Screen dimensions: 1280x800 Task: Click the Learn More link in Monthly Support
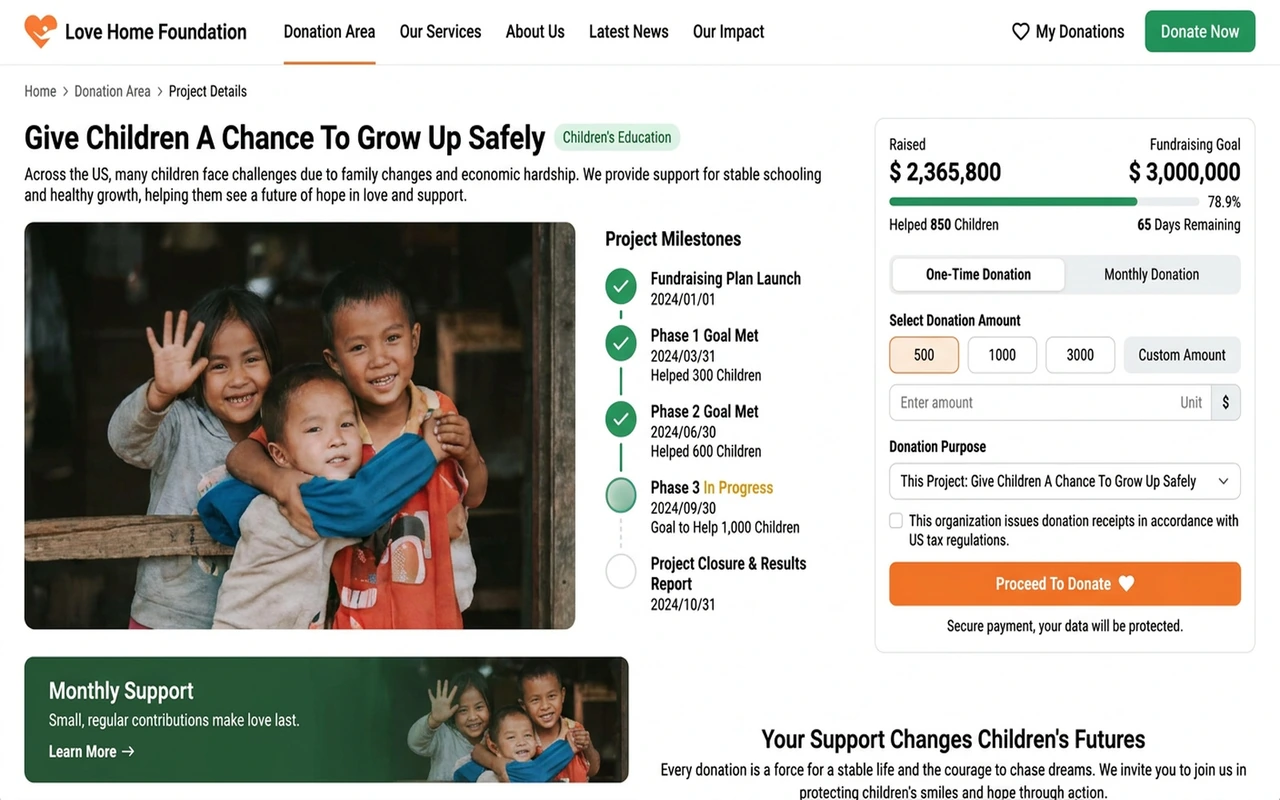click(x=91, y=751)
